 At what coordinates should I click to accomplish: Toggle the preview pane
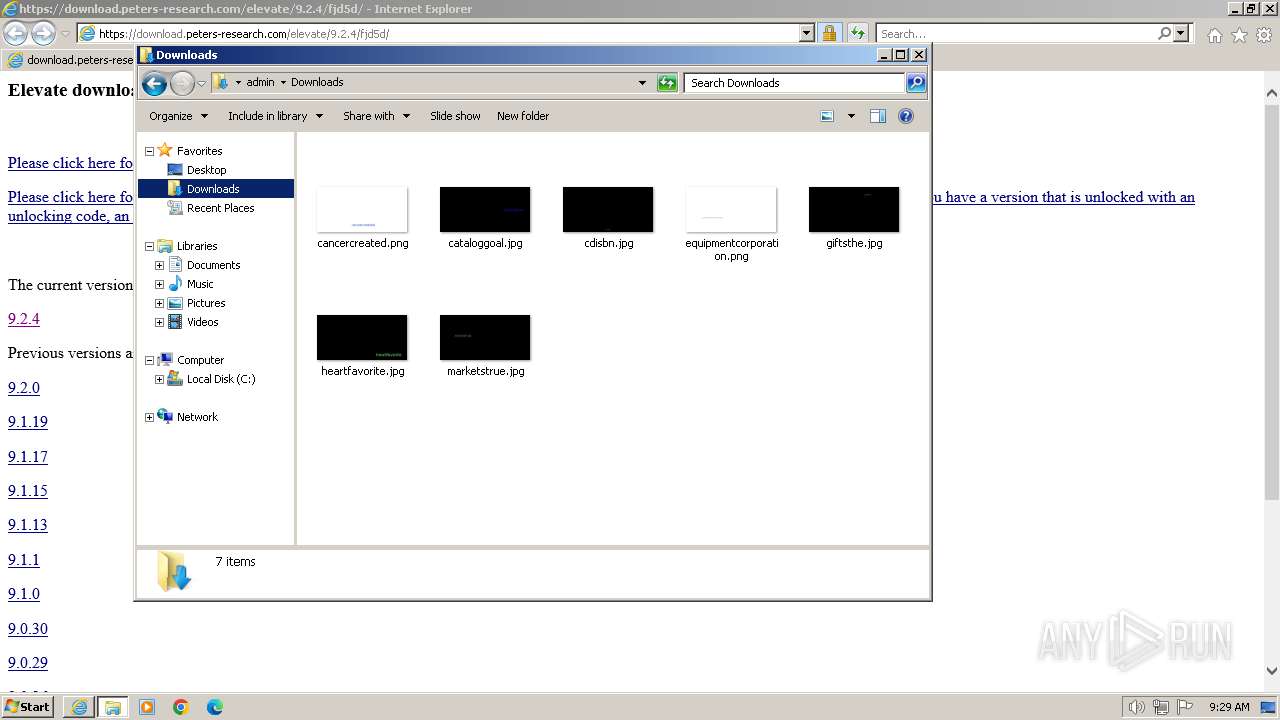pos(878,116)
